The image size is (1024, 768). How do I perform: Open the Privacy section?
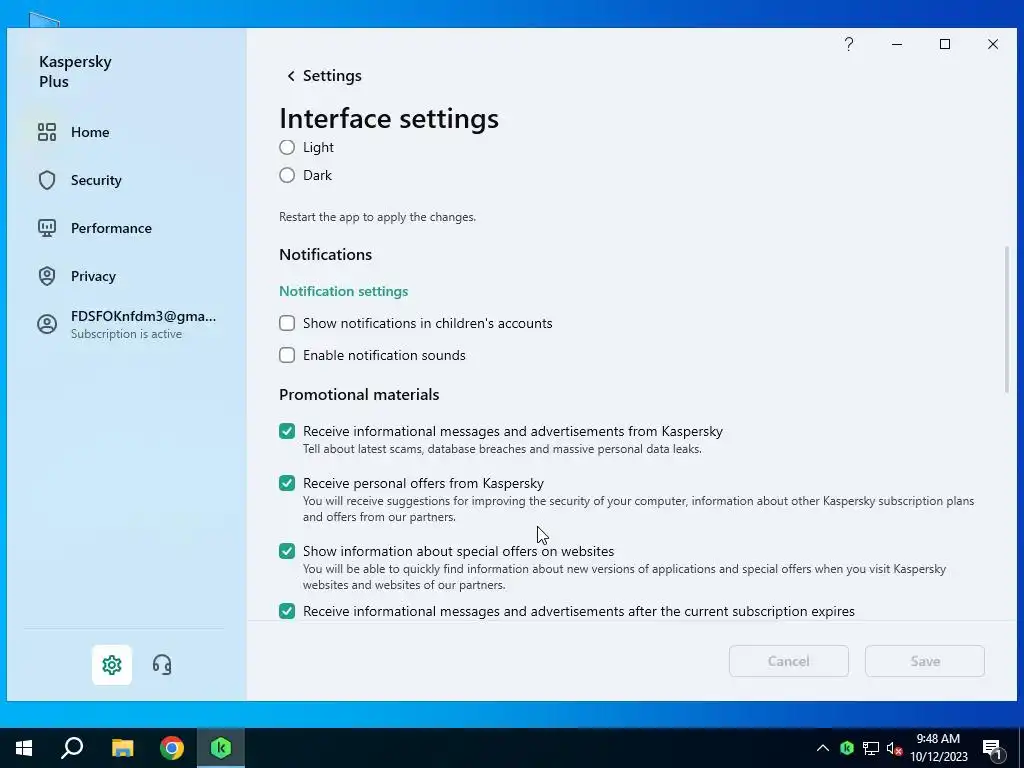coord(93,276)
